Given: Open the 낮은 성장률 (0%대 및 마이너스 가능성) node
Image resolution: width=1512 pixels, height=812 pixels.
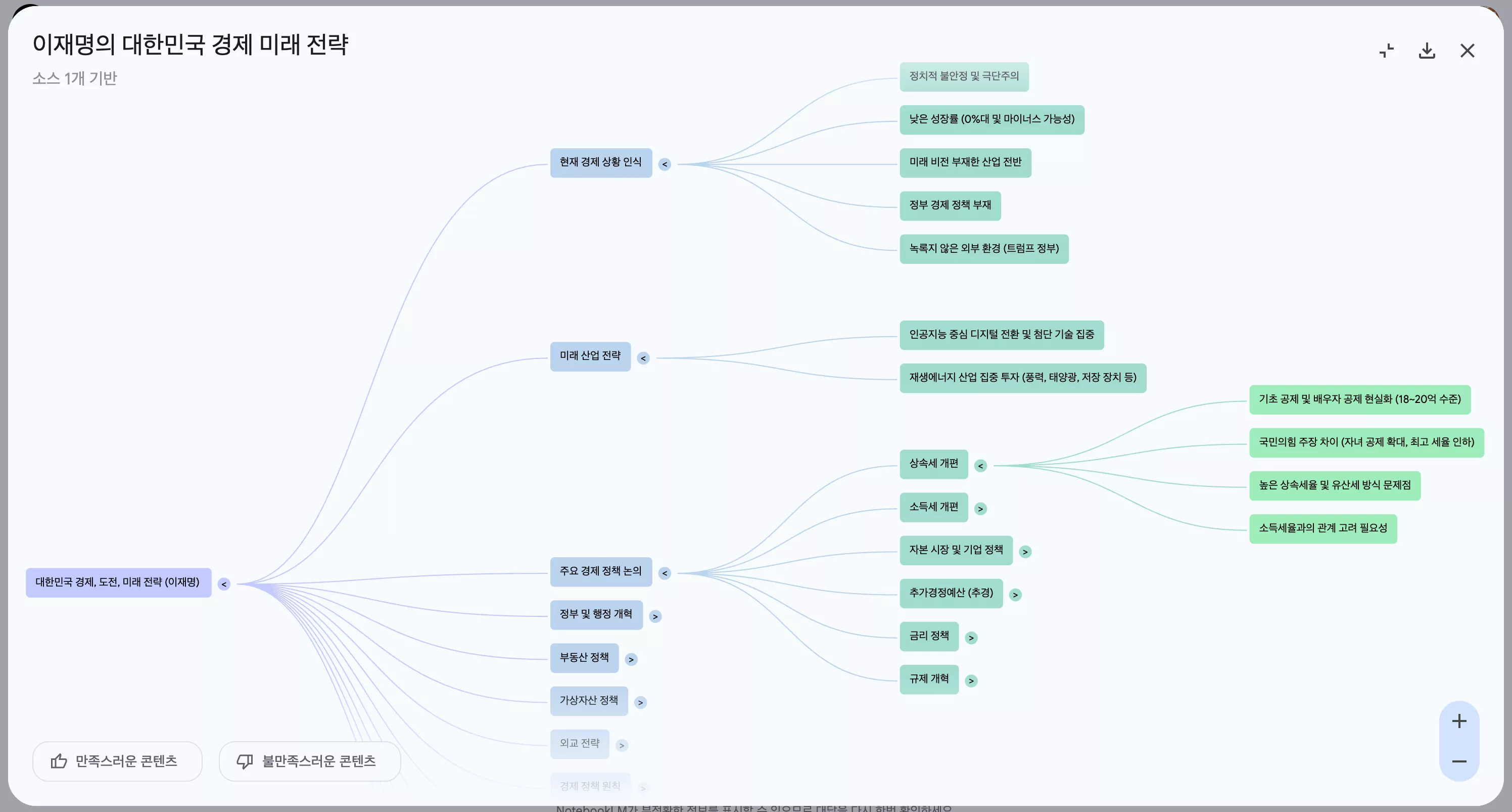Looking at the screenshot, I should (991, 120).
